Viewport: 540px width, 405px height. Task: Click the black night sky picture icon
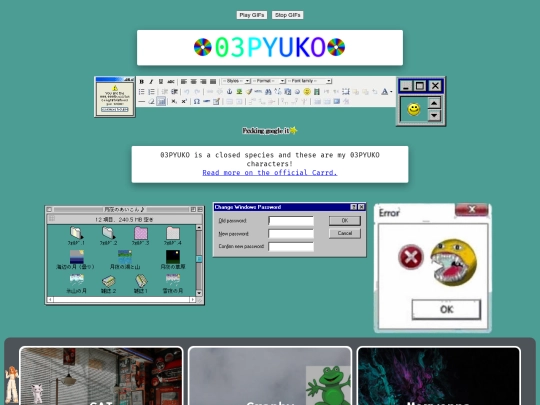[x=173, y=257]
